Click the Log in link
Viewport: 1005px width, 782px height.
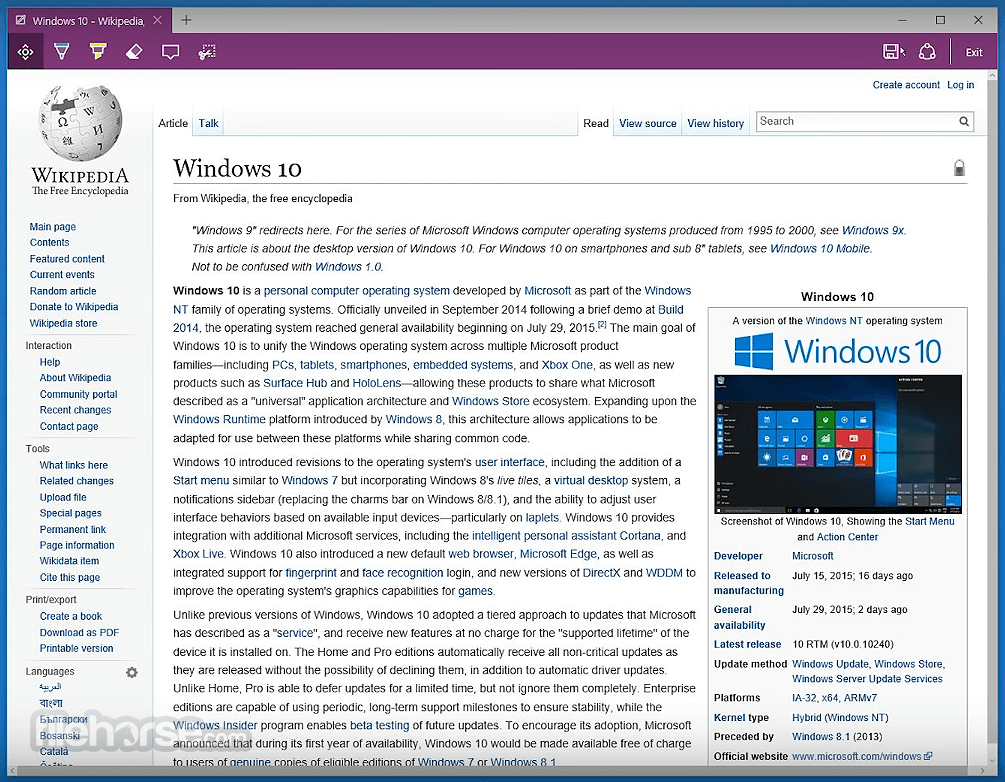960,85
